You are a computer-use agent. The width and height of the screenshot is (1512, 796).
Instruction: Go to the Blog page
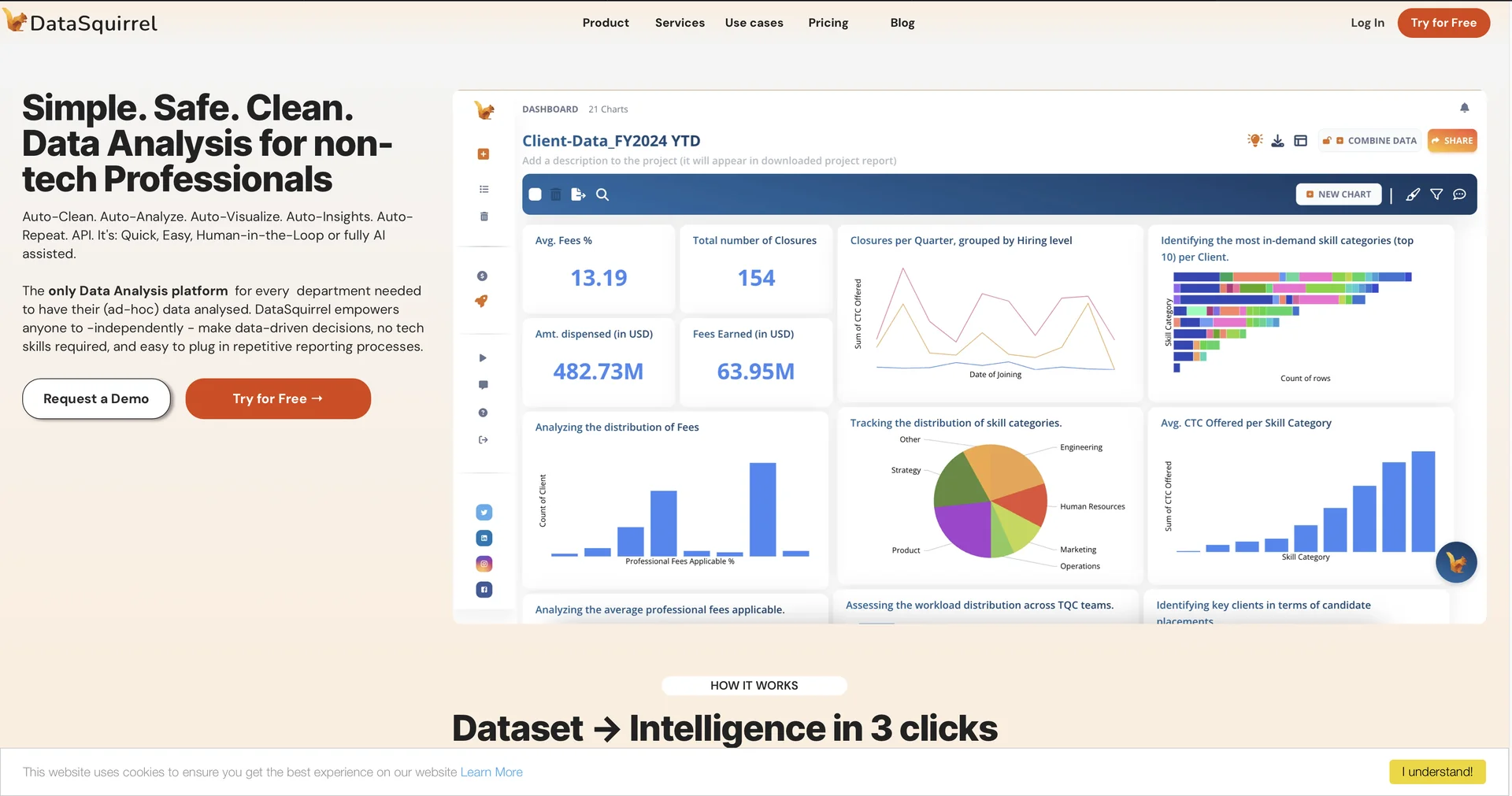pyautogui.click(x=902, y=23)
